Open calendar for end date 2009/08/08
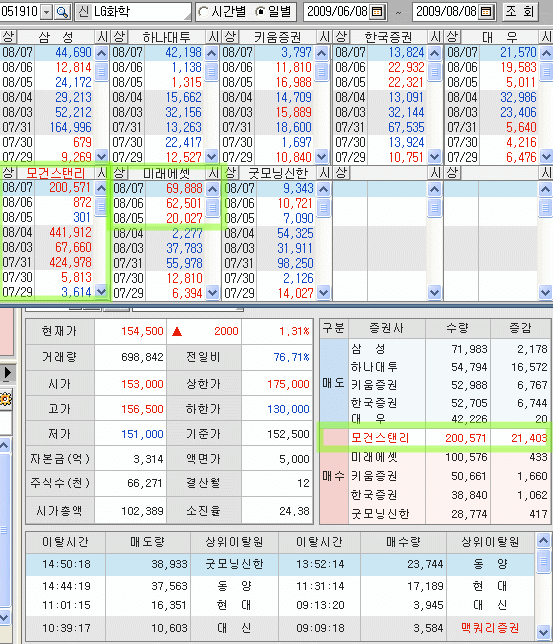The image size is (553, 644). 485,12
